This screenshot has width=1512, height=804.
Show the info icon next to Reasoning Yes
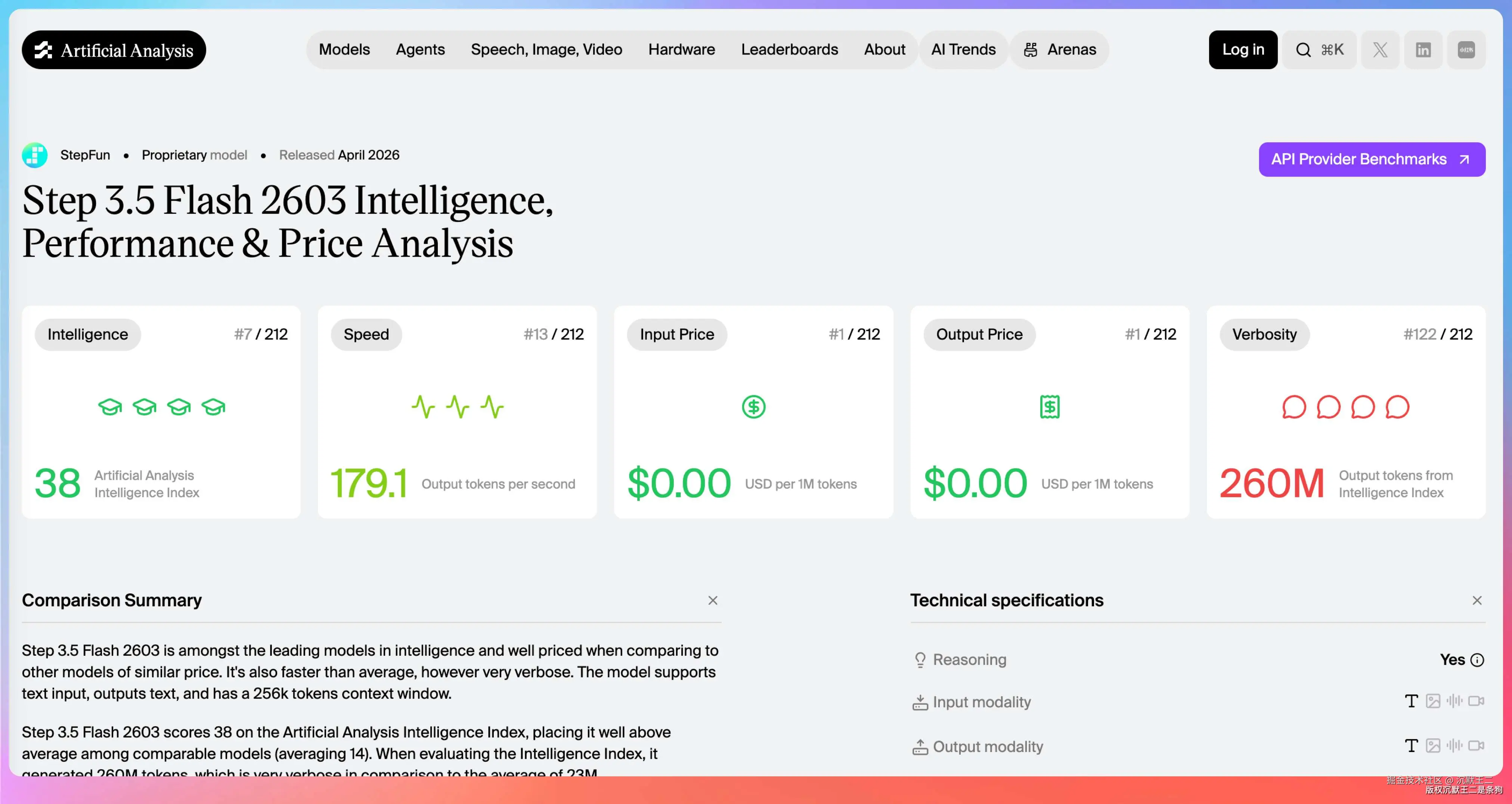[1477, 660]
